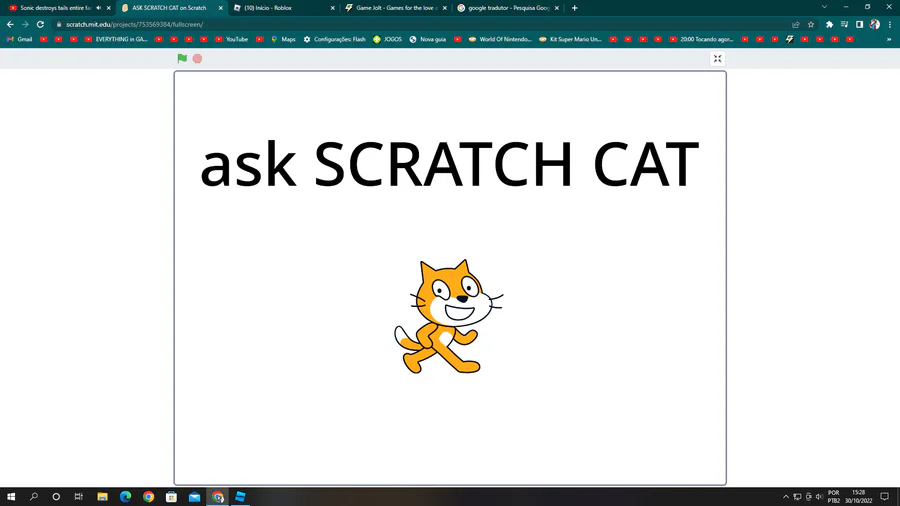Click the green flag to start project
Image resolution: width=900 pixels, height=506 pixels.
[182, 58]
